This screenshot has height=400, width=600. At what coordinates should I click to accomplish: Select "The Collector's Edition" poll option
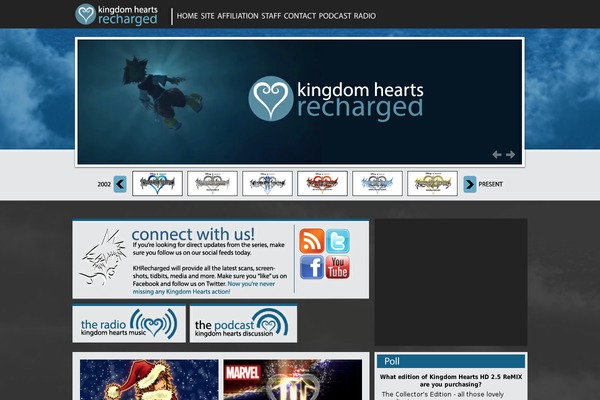442,394
